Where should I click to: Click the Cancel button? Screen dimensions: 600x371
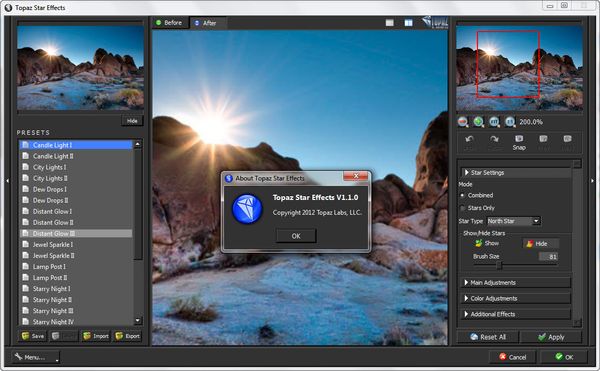point(512,357)
